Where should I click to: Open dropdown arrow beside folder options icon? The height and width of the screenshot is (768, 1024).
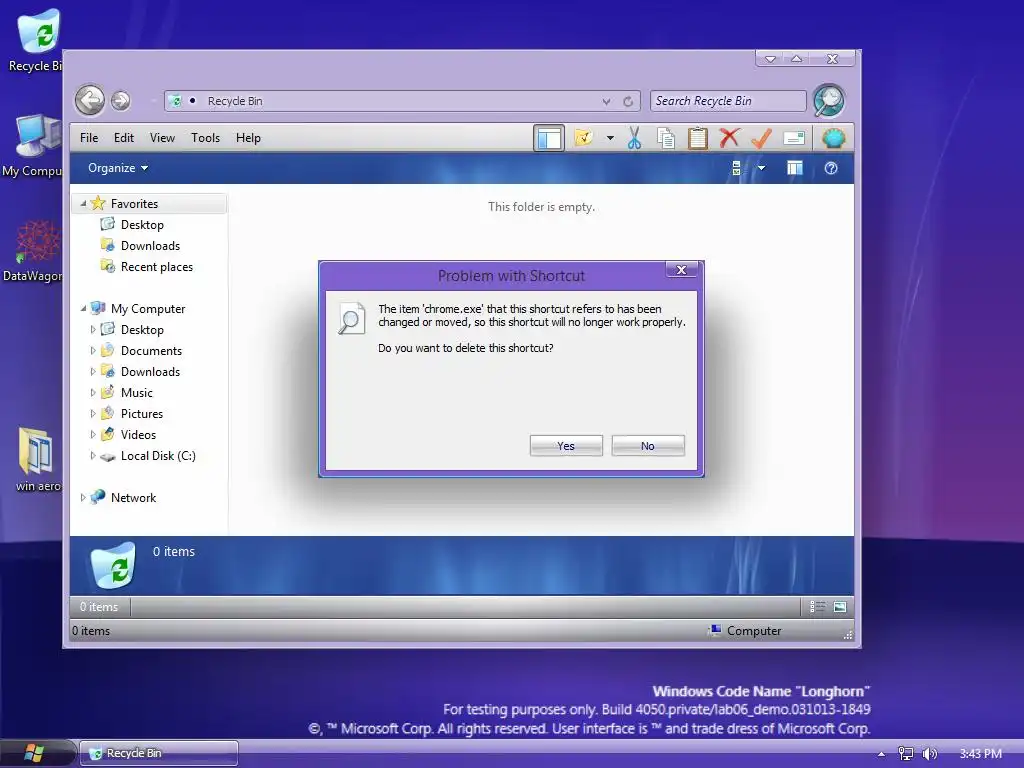610,138
